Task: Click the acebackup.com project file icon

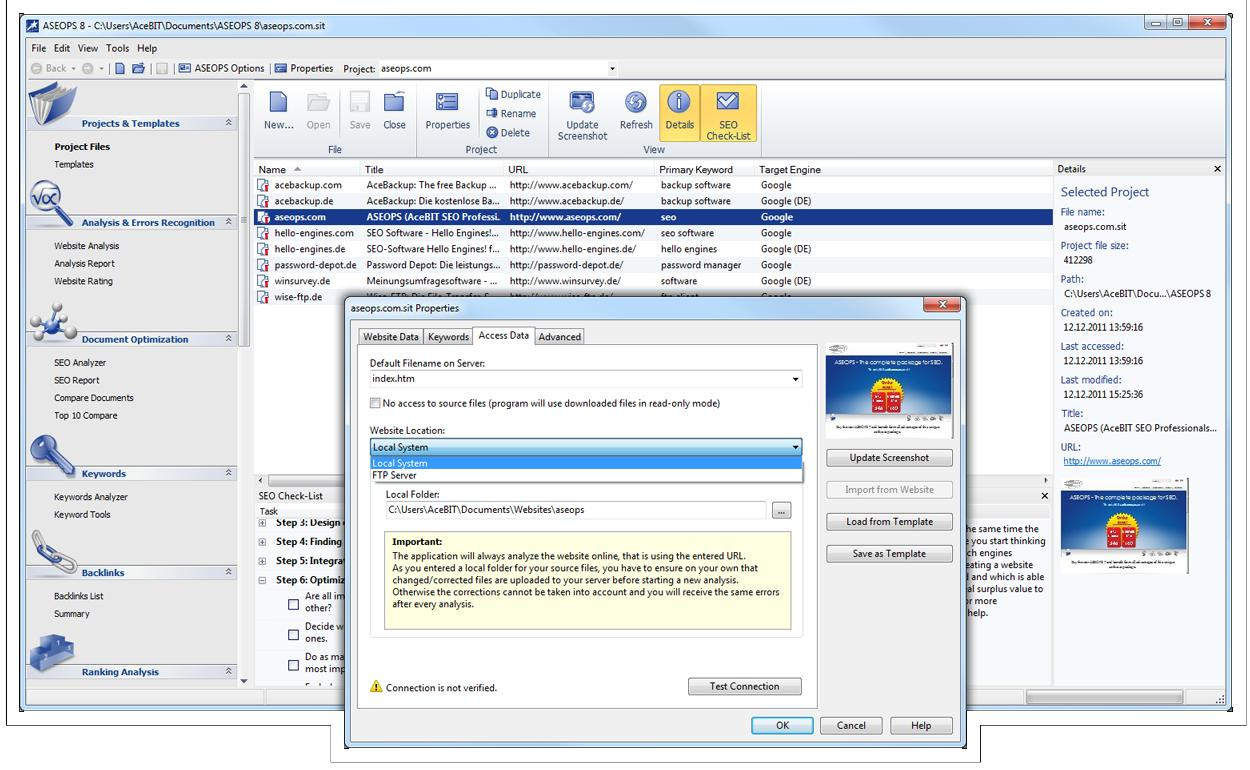Action: coord(264,185)
